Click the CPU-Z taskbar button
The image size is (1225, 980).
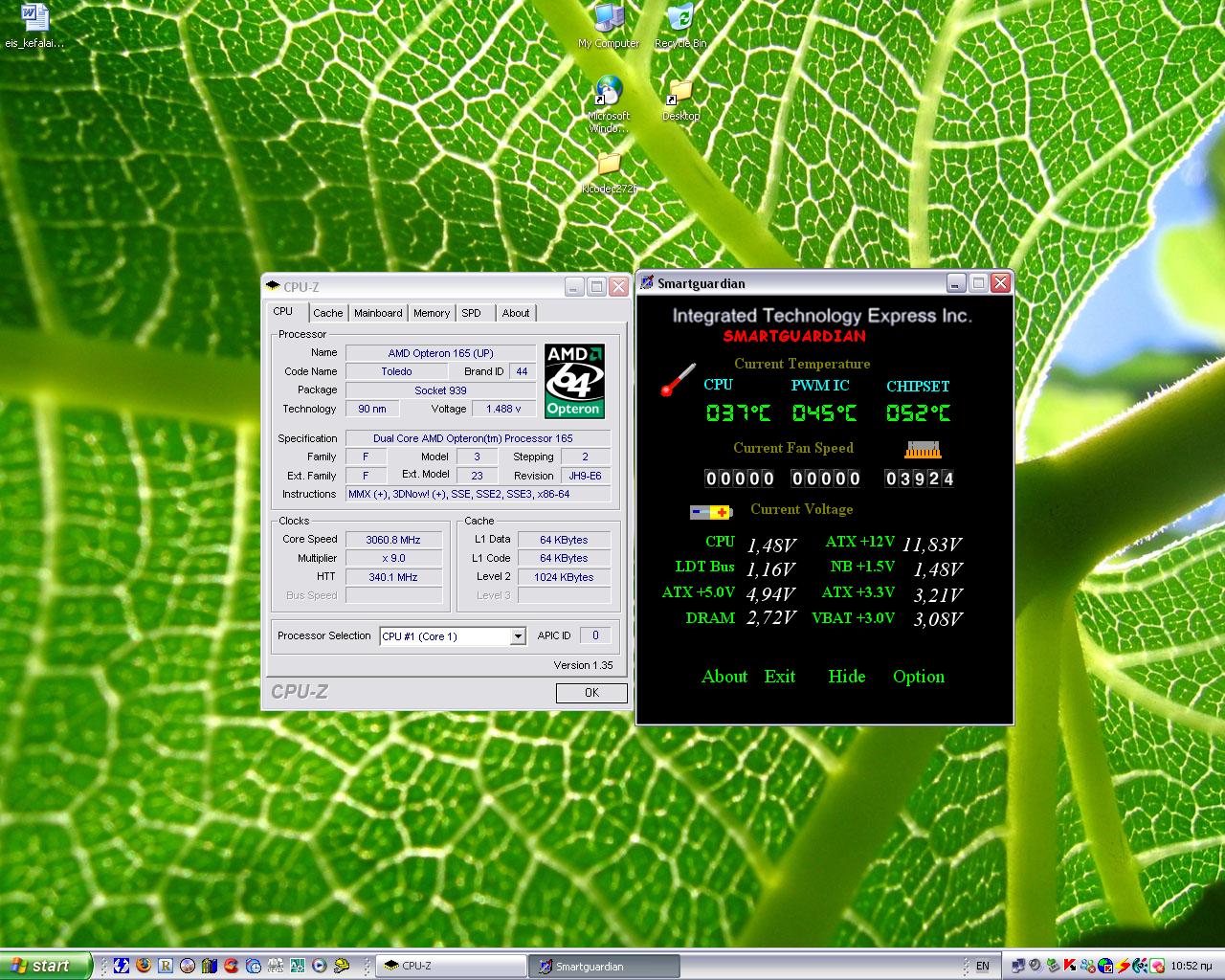click(451, 966)
